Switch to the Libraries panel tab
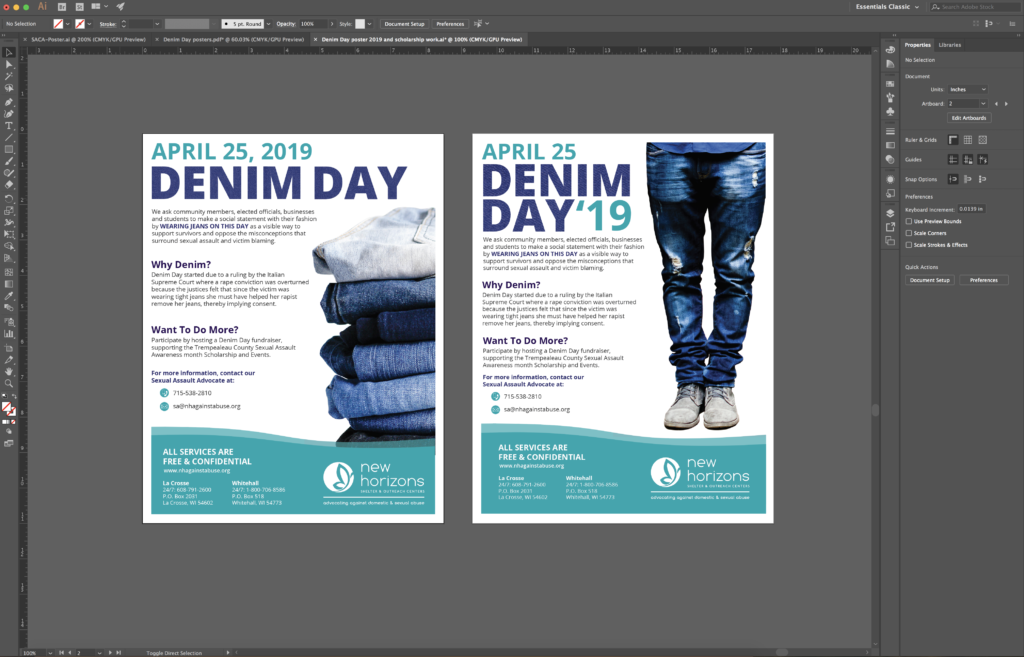 pos(949,45)
